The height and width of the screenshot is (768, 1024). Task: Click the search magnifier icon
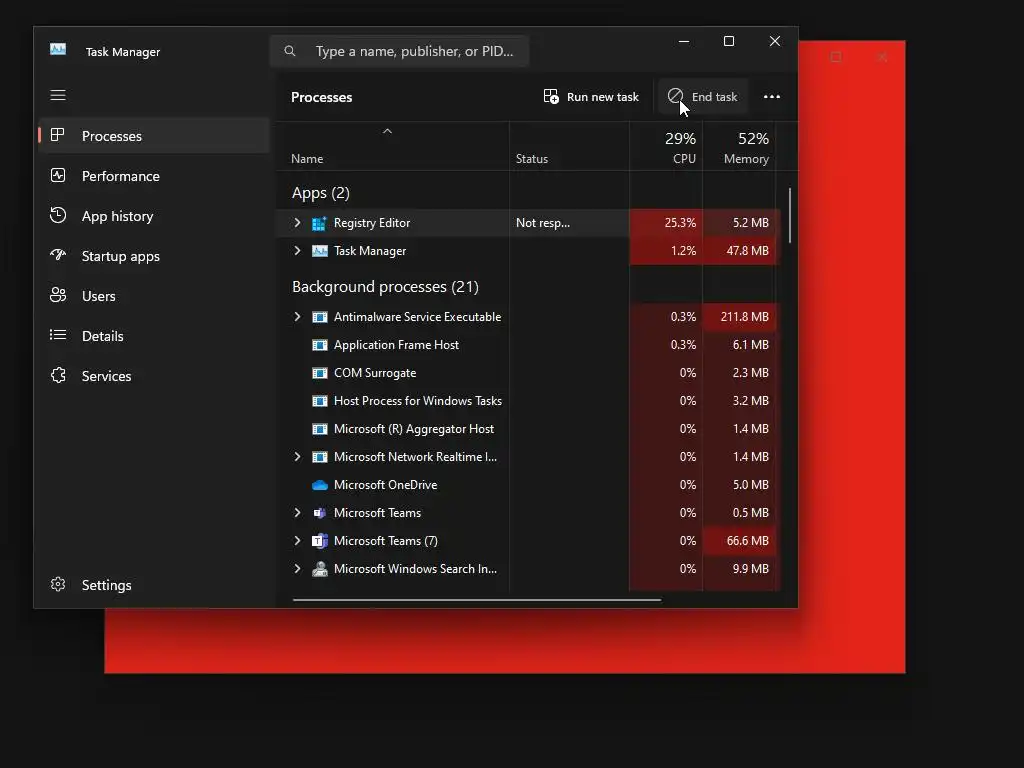290,51
